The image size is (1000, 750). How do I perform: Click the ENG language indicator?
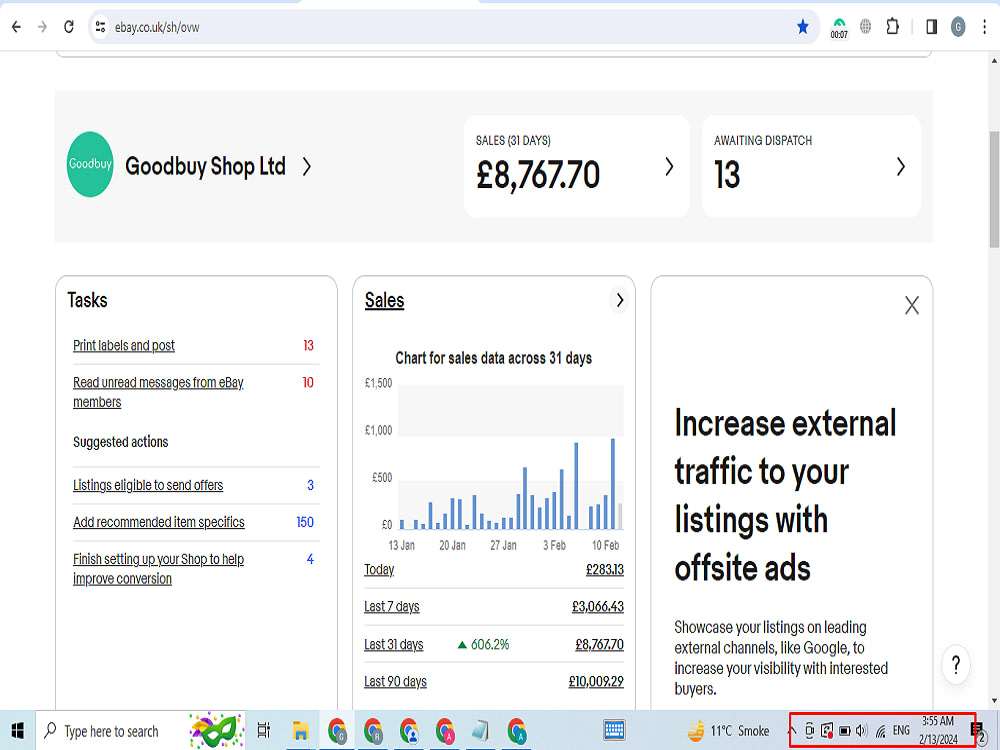tap(901, 731)
